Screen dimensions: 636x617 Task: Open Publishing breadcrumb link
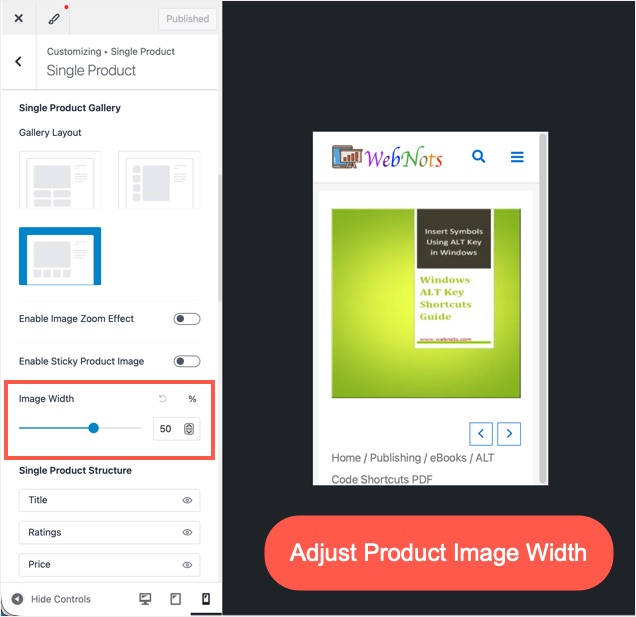click(x=395, y=458)
